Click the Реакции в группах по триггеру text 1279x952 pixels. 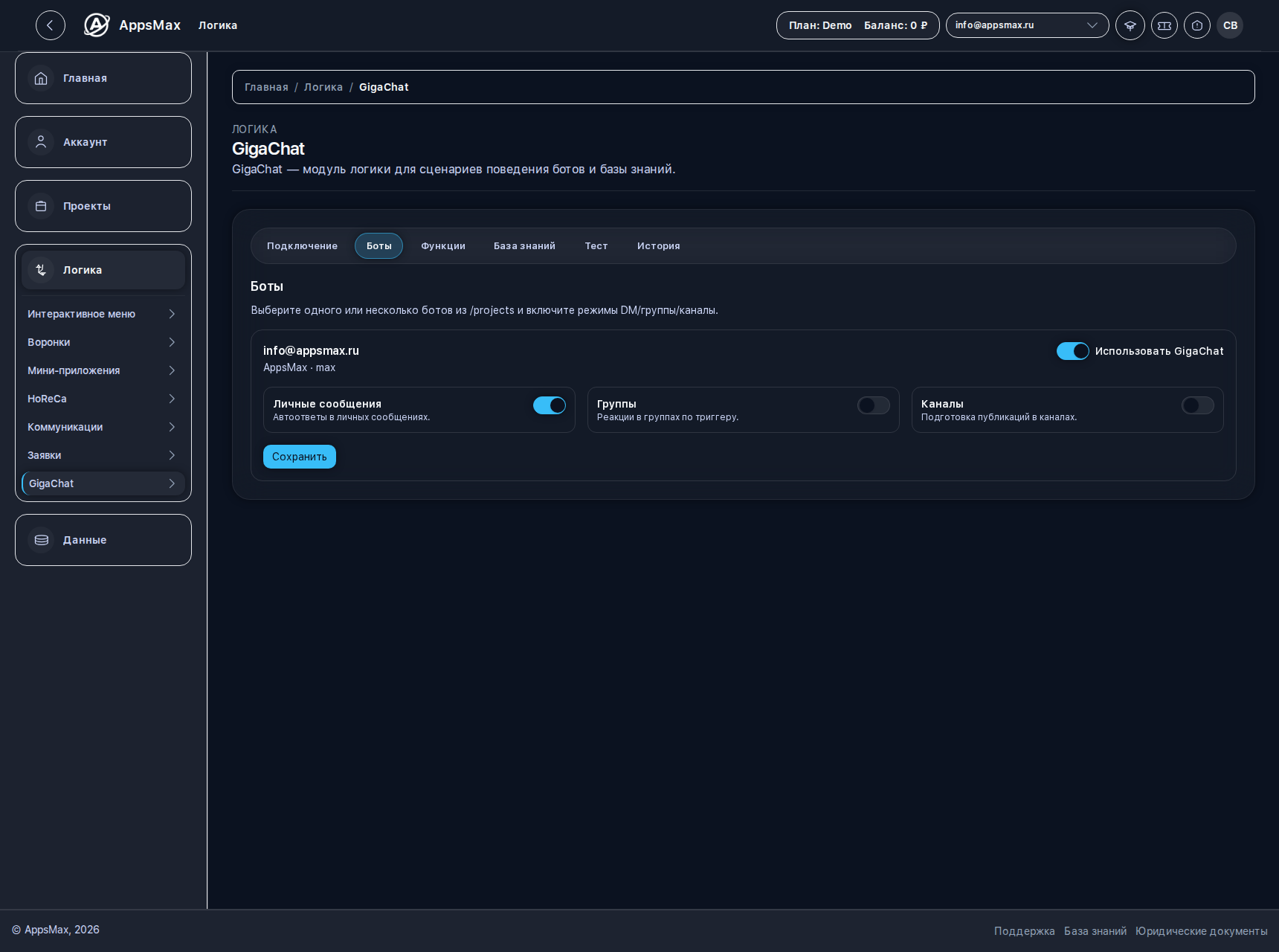click(x=668, y=417)
